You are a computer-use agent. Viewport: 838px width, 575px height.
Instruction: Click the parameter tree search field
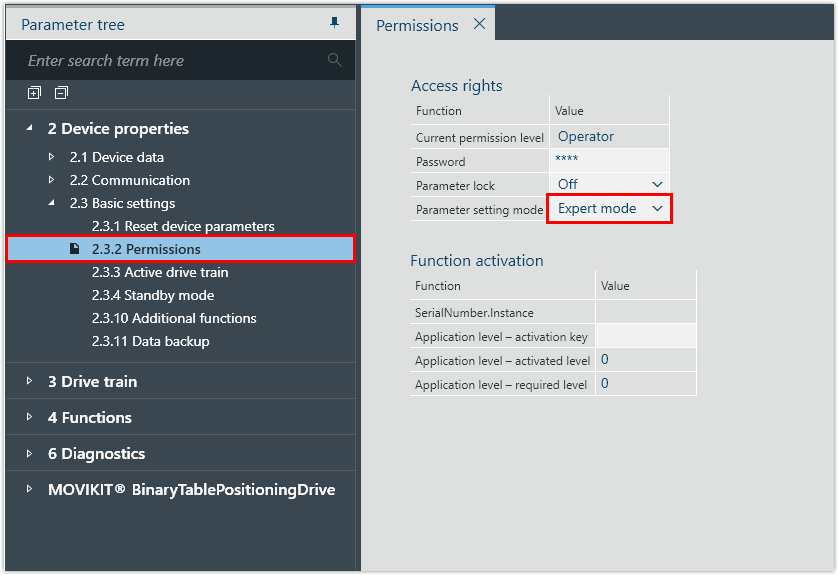(170, 61)
